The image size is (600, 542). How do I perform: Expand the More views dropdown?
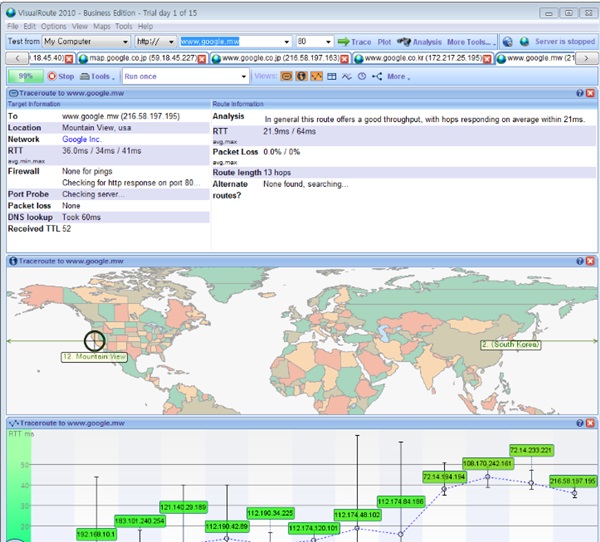click(398, 77)
